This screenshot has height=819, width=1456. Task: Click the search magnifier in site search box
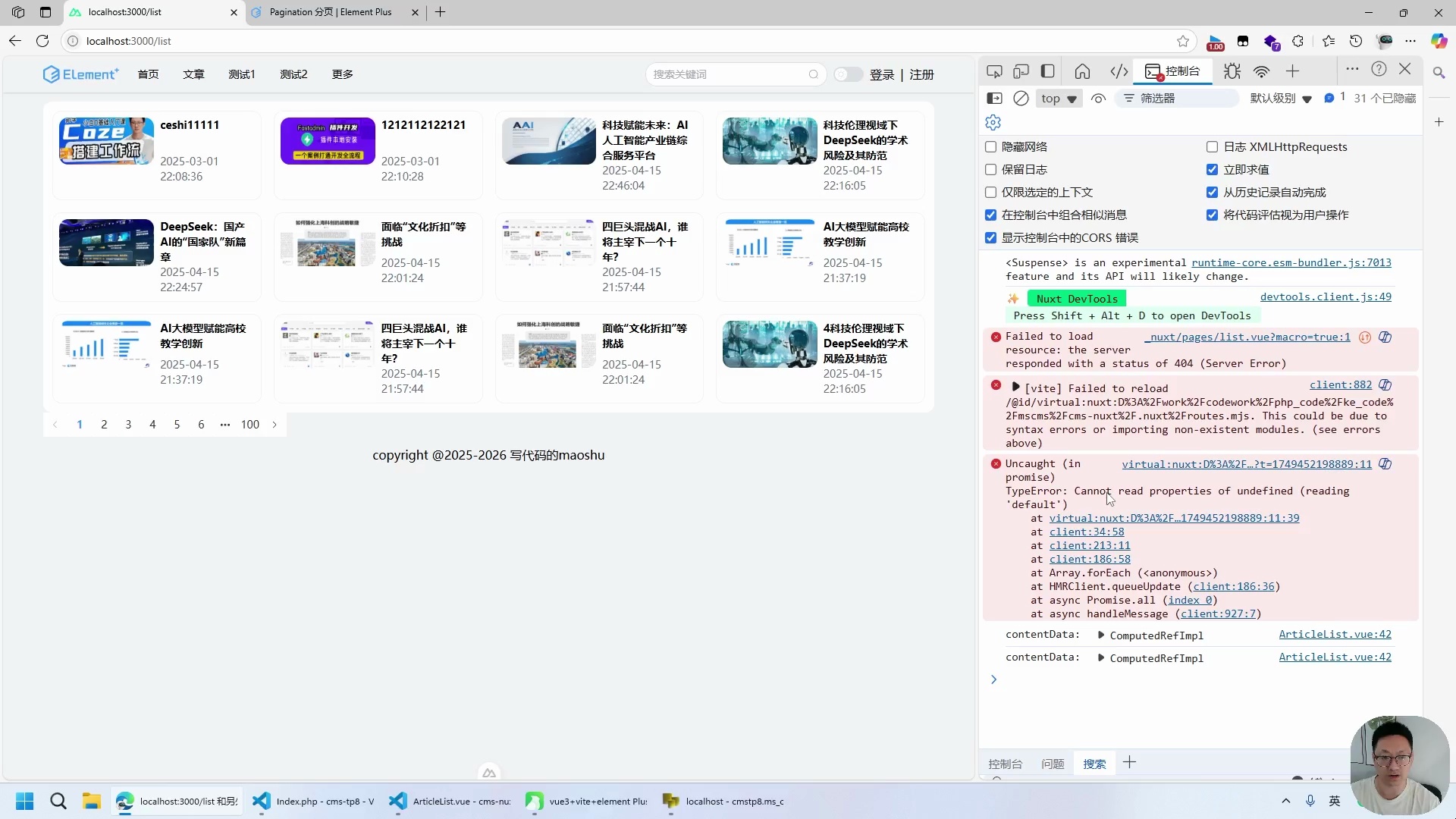click(814, 74)
